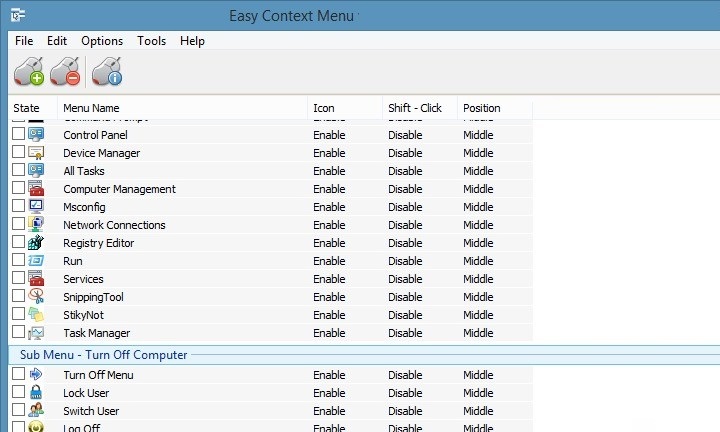Click Middle in the Switch User row

[478, 411]
